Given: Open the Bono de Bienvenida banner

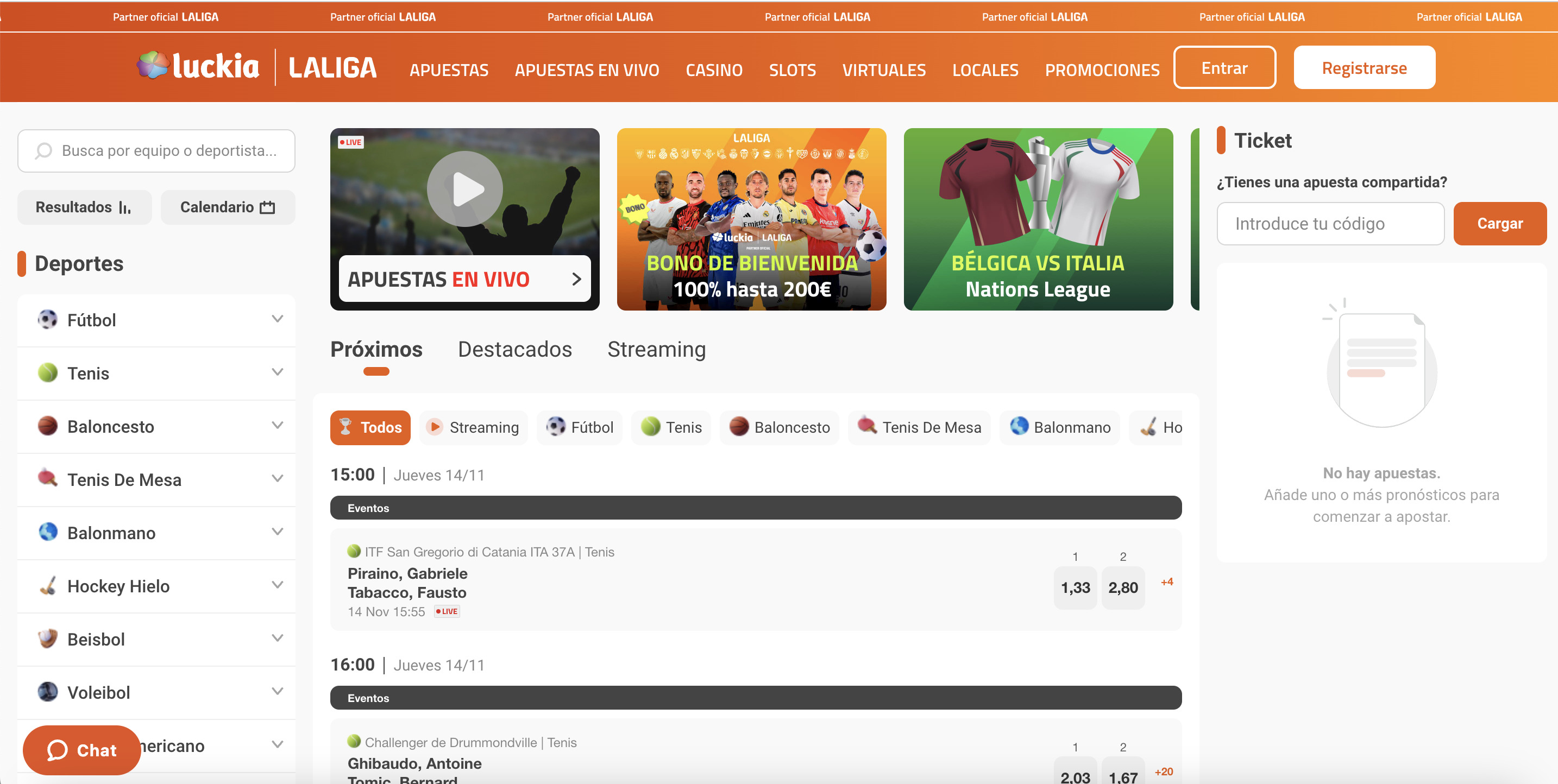Looking at the screenshot, I should 751,219.
